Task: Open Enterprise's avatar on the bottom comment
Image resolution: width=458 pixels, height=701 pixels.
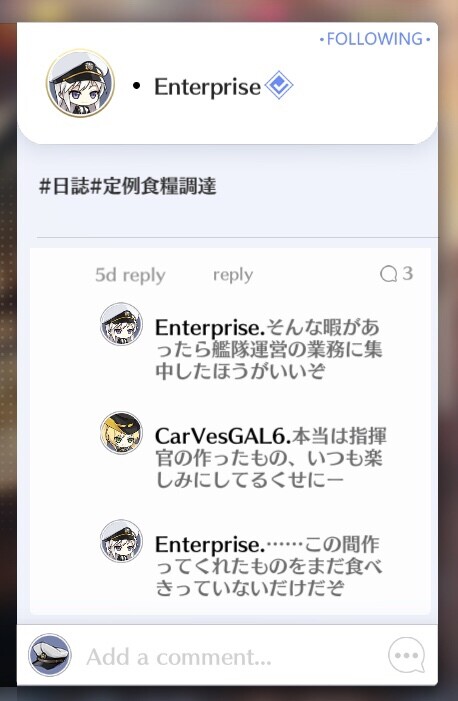Action: coord(121,541)
